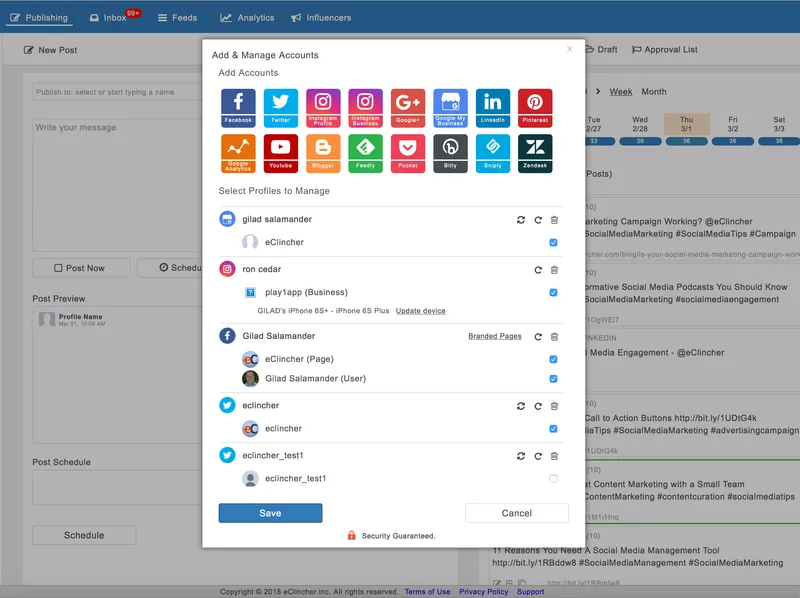
Task: Refresh the eclincher_test1 account
Action: [538, 456]
